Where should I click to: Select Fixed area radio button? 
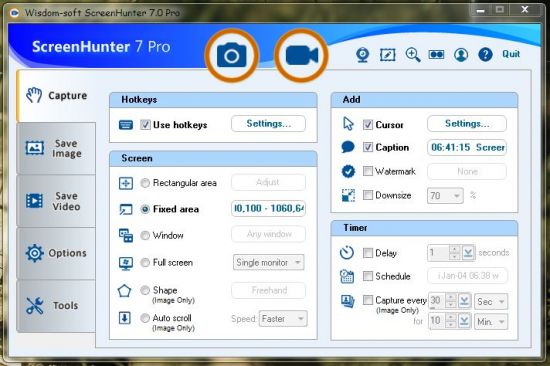pos(145,209)
